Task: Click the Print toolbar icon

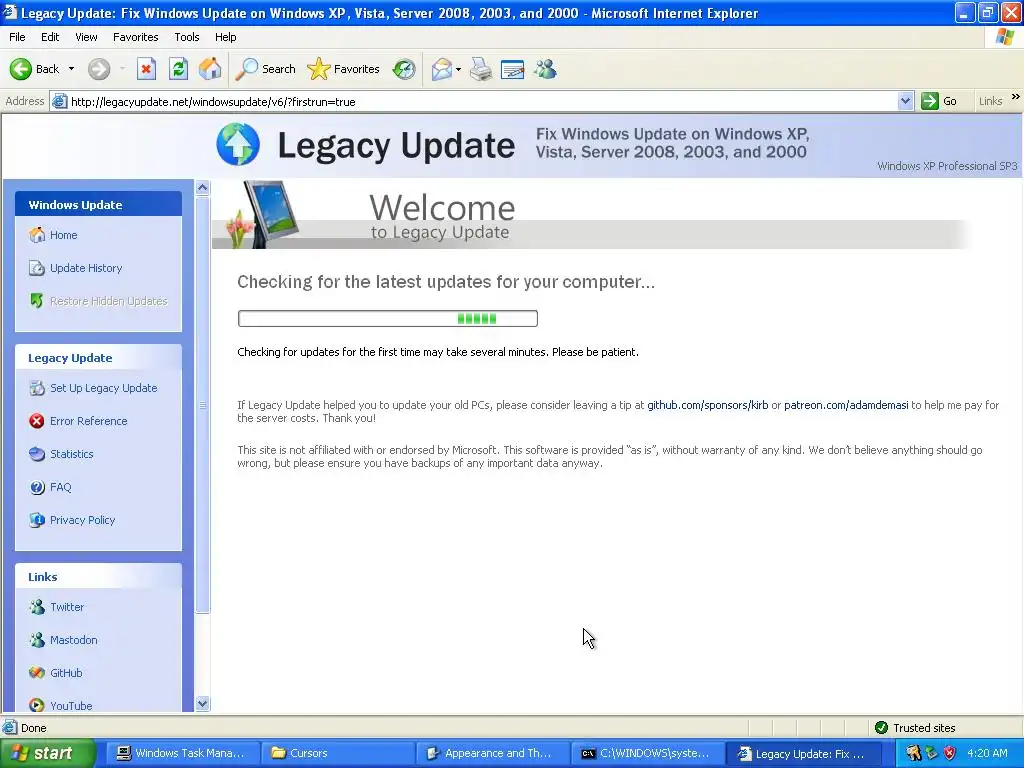Action: point(481,69)
